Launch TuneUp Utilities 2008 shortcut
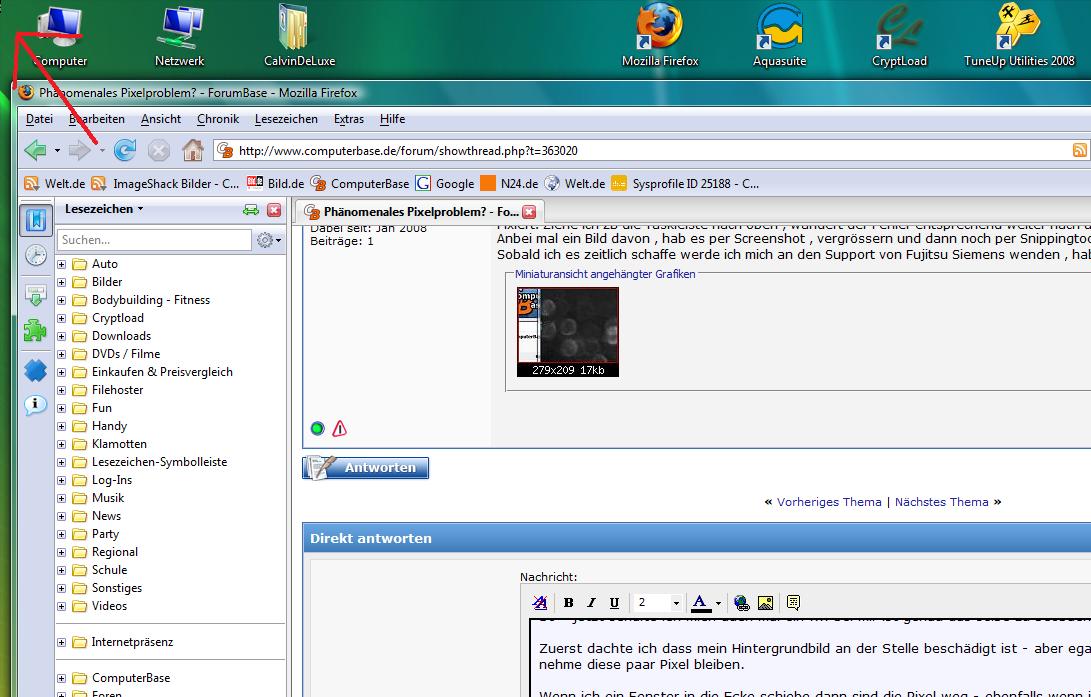This screenshot has width=1091, height=697. coord(1019,35)
